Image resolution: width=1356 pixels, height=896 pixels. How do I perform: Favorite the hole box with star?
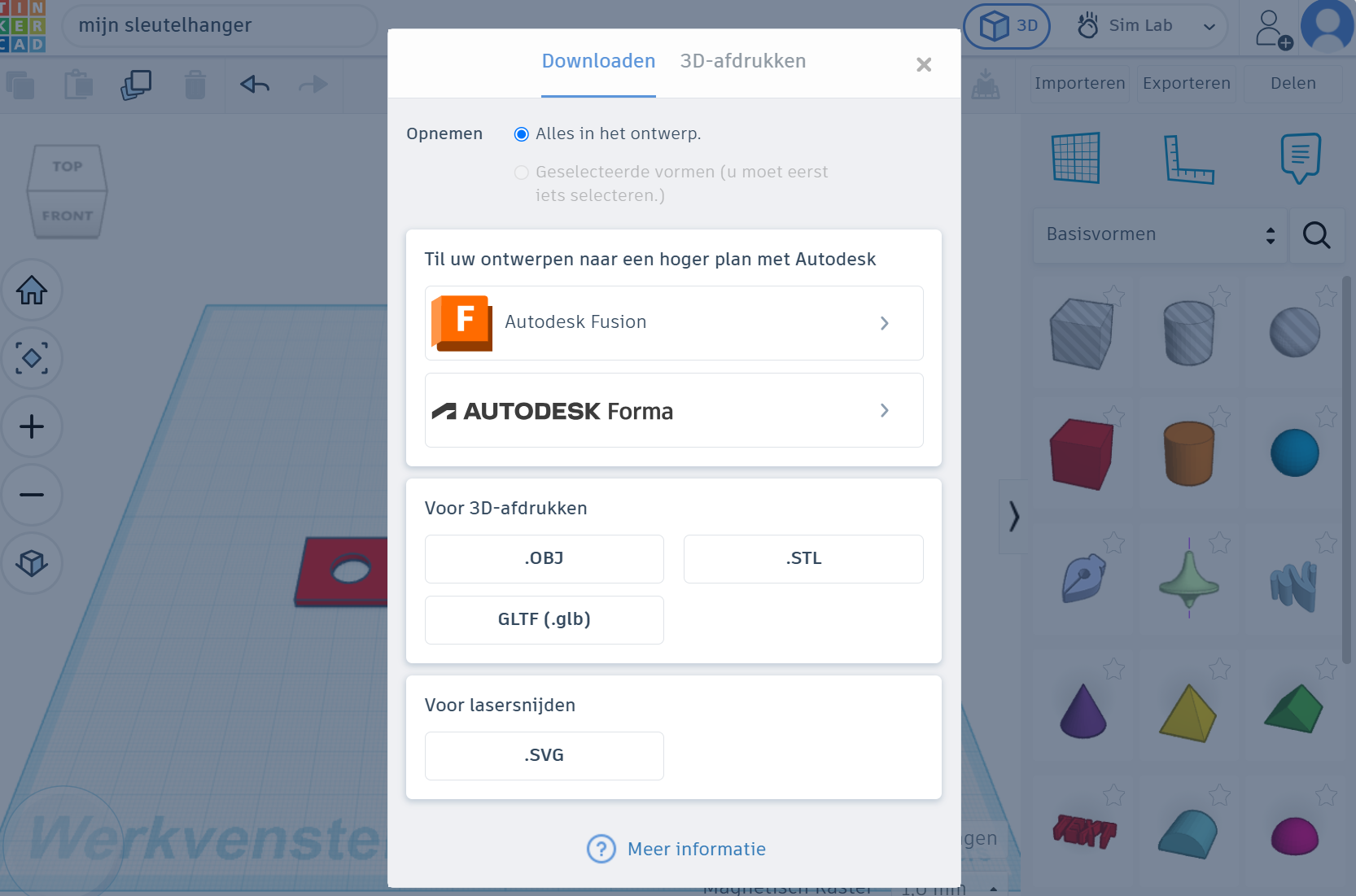[1113, 296]
